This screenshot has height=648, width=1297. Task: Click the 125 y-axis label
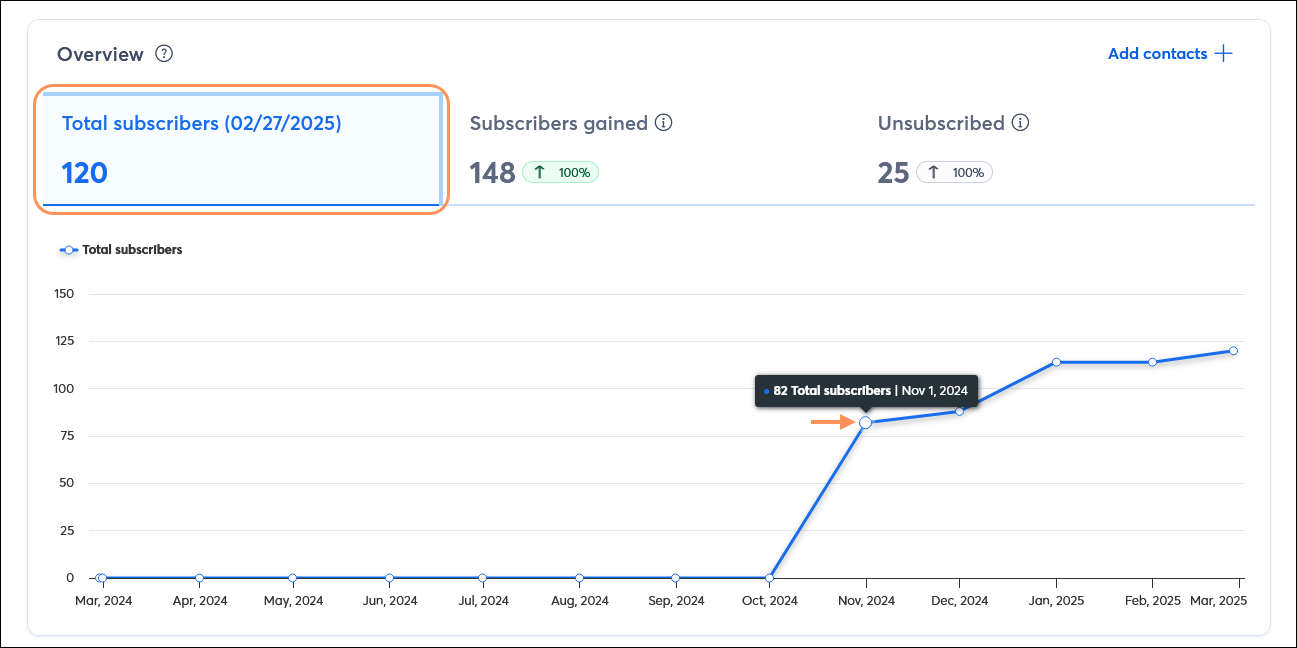[64, 341]
